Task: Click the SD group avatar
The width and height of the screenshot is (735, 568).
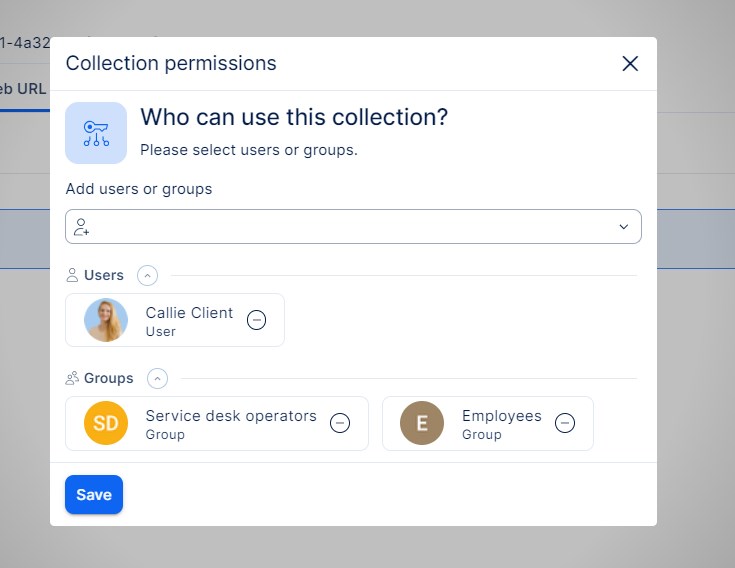Action: click(x=106, y=423)
